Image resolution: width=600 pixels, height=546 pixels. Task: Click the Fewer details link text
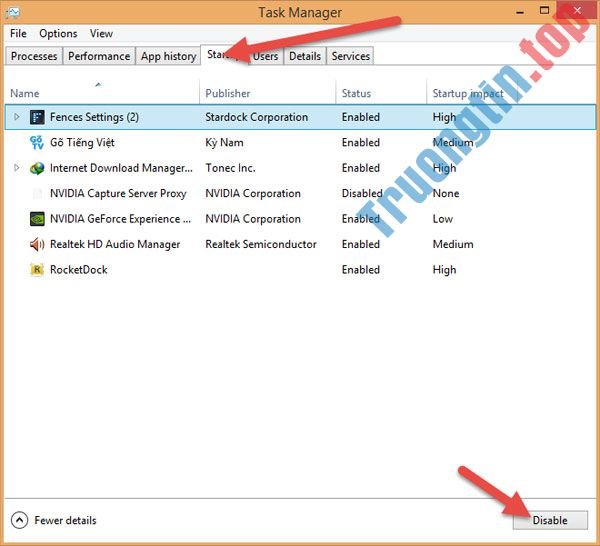coord(65,520)
